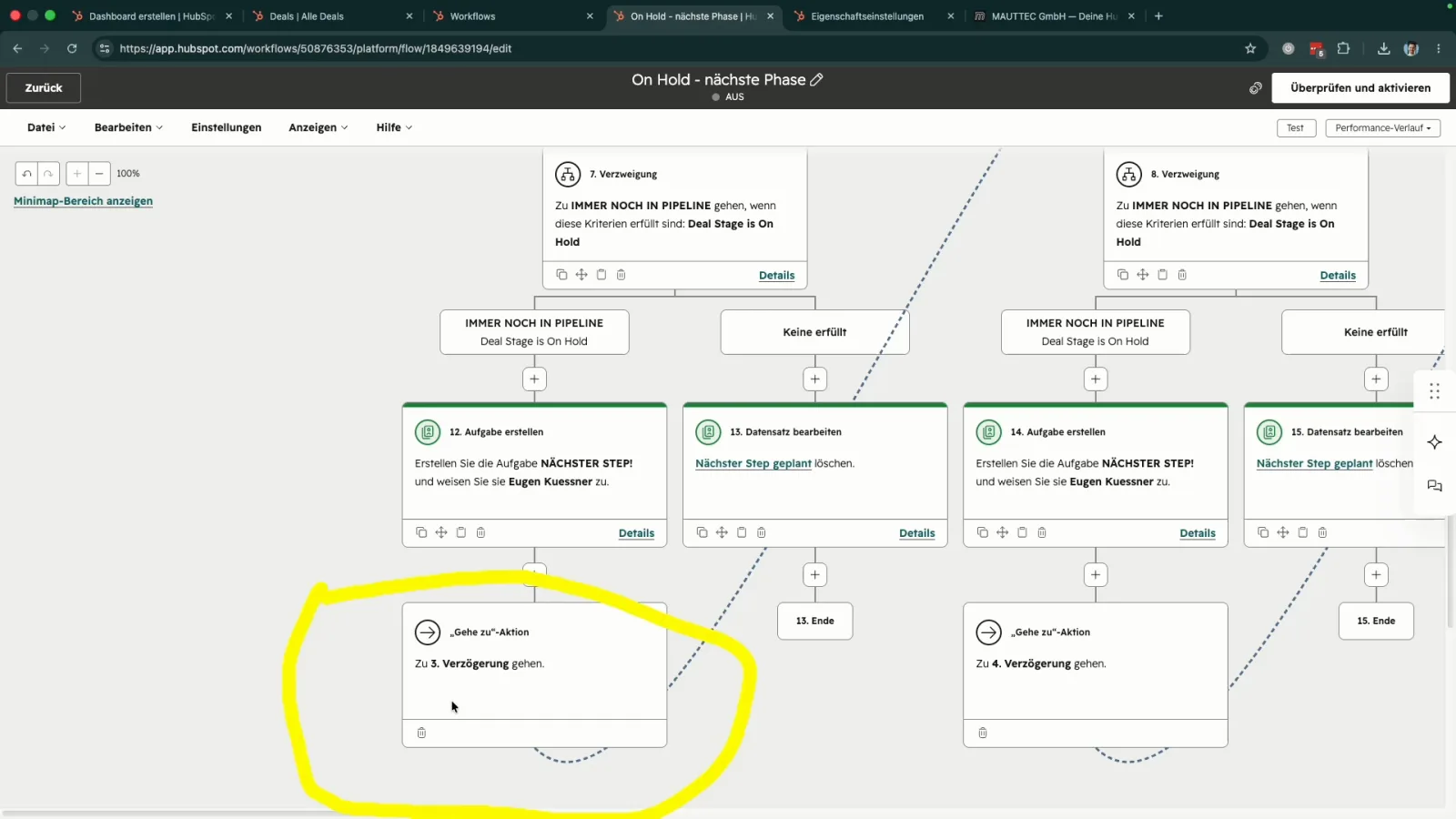Zoom out with the minus zoom button

pyautogui.click(x=99, y=173)
